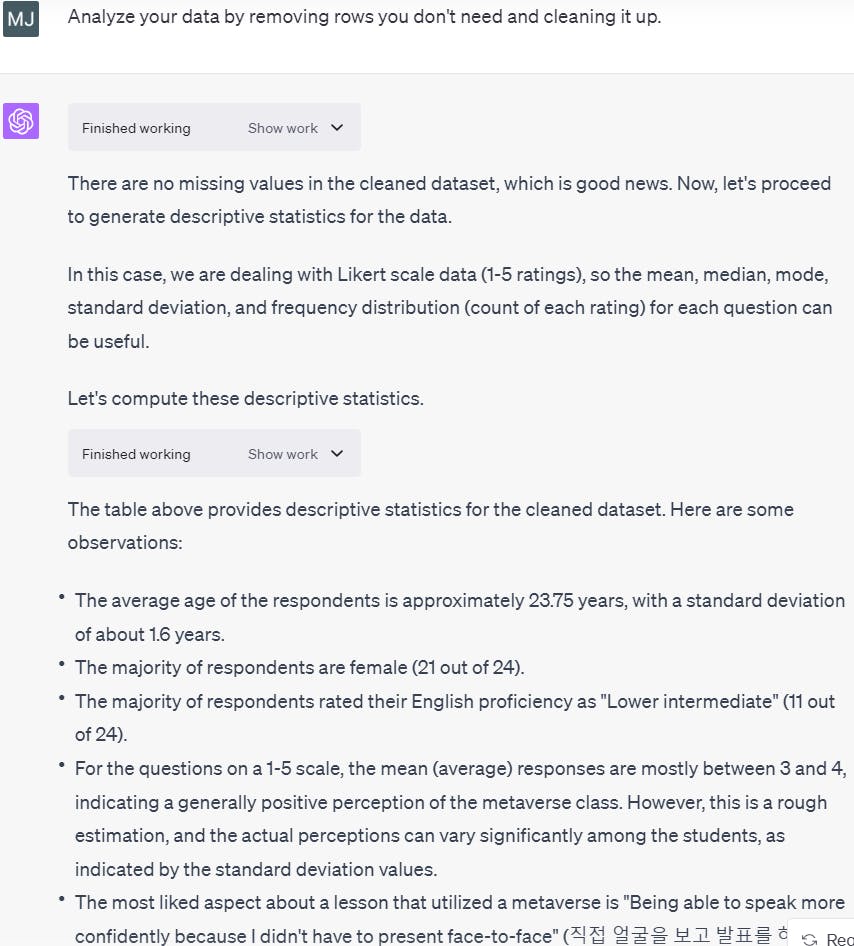This screenshot has height=946, width=854.
Task: Click the average age bullet point
Action: (459, 616)
